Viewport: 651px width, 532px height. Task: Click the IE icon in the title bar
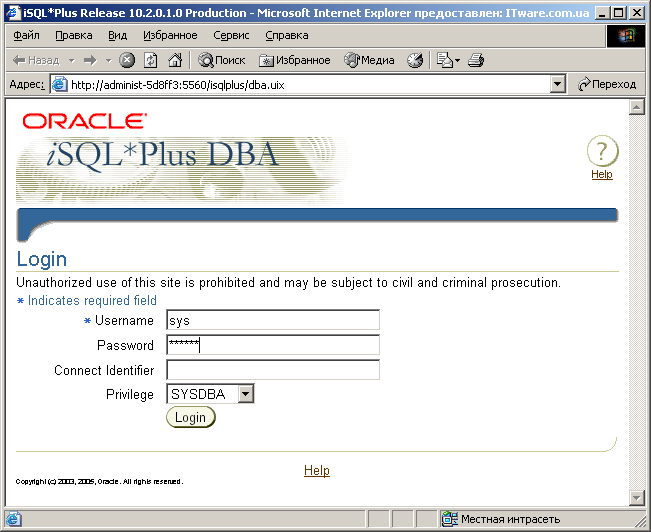point(13,12)
